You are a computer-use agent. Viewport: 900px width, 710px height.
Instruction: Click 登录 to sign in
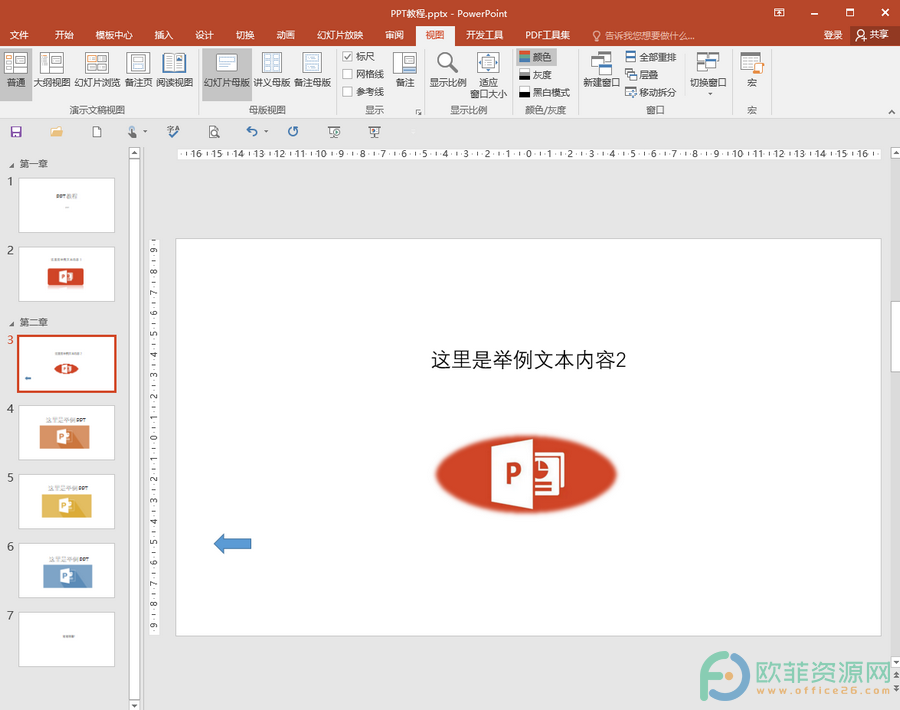point(833,35)
